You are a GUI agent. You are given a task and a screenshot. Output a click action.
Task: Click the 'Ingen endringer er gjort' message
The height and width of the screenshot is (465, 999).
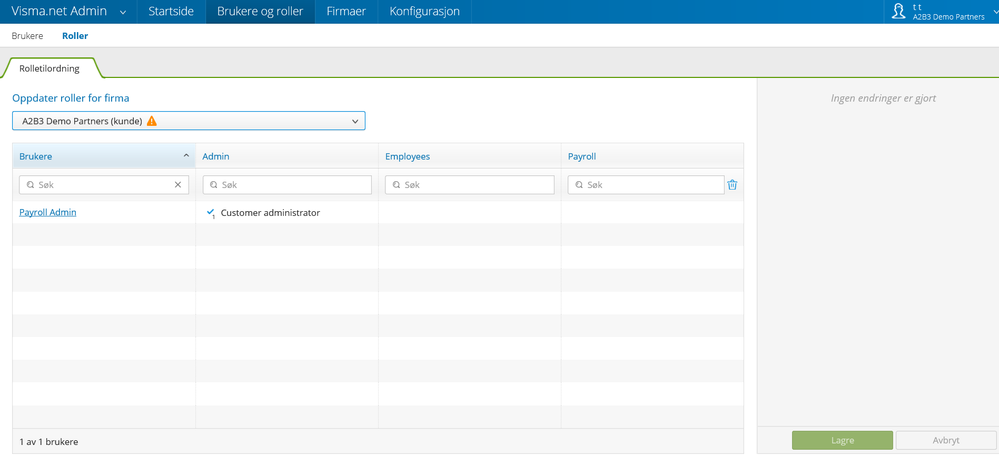coord(883,99)
